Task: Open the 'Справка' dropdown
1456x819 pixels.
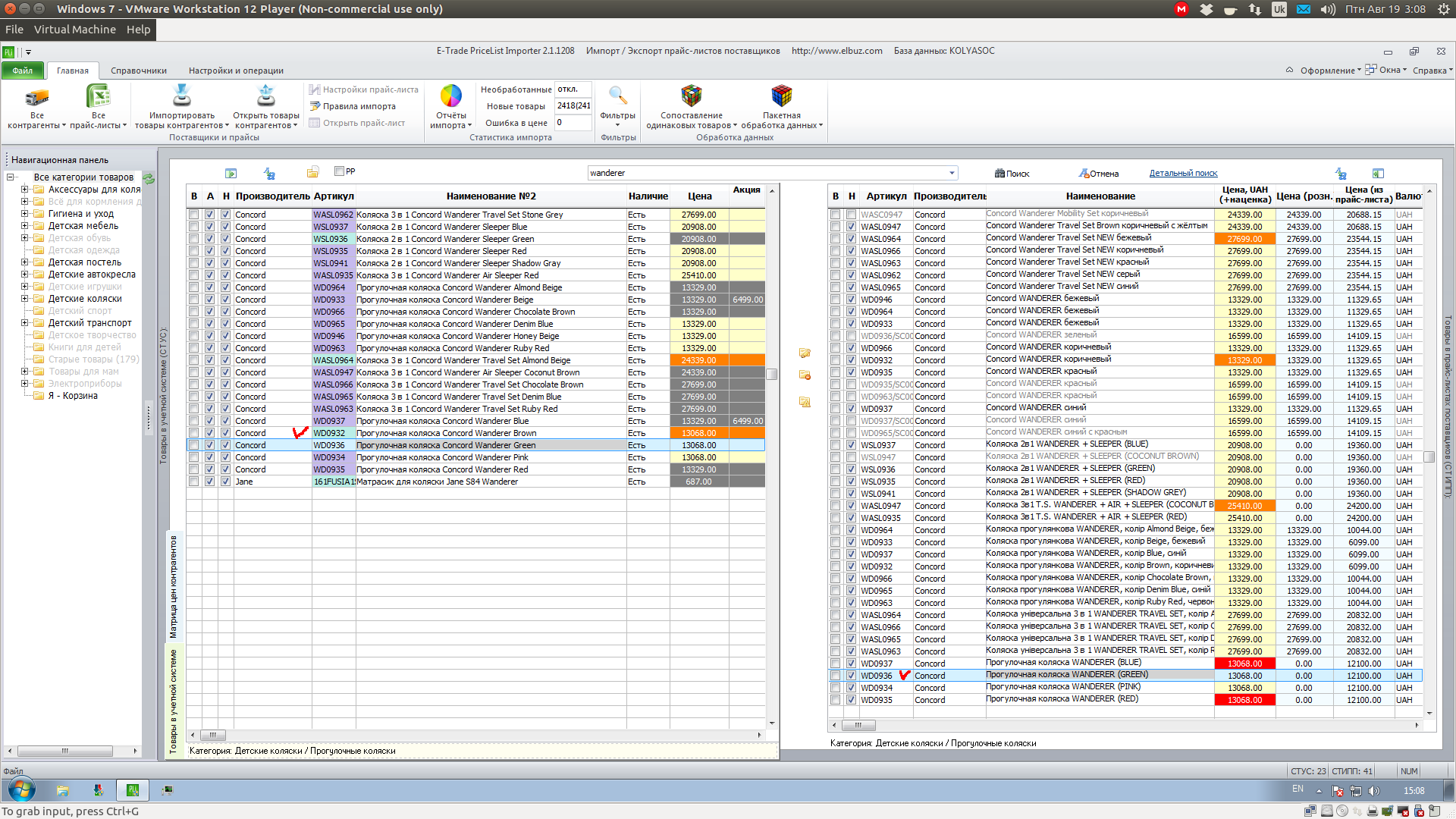Action: pos(1432,71)
